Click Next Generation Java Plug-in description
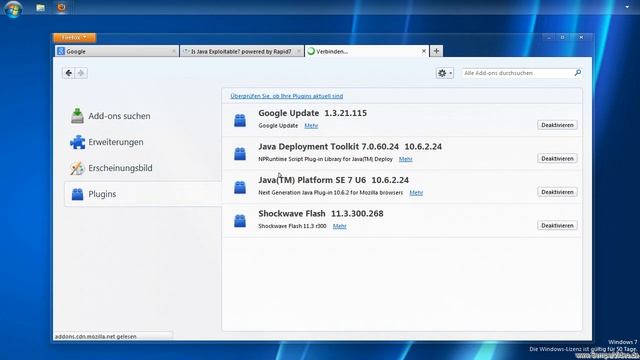 [x=331, y=193]
